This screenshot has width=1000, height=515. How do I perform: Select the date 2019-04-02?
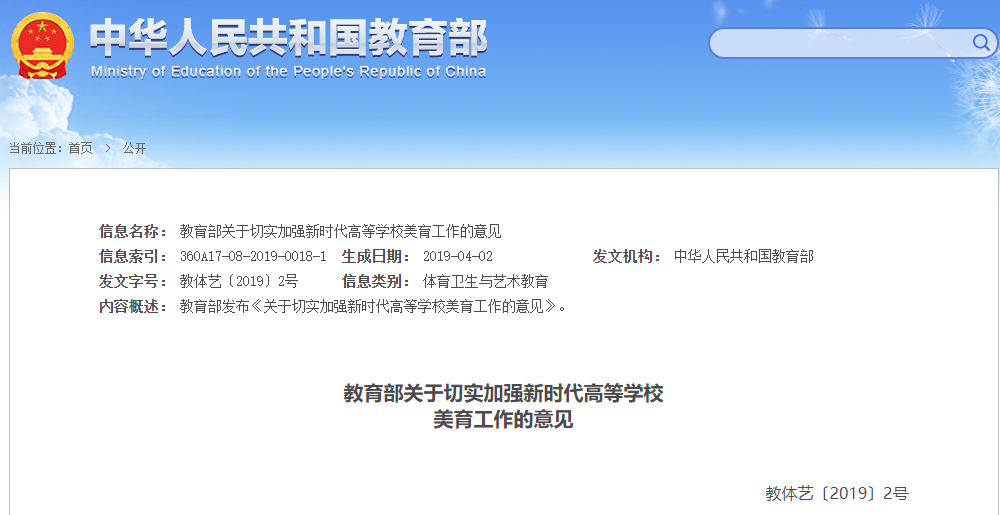click(x=458, y=257)
